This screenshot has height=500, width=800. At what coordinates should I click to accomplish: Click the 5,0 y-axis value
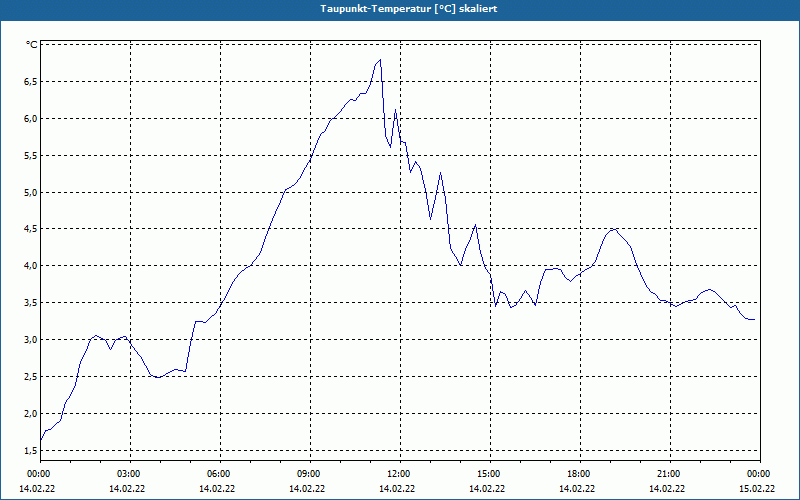pos(31,192)
